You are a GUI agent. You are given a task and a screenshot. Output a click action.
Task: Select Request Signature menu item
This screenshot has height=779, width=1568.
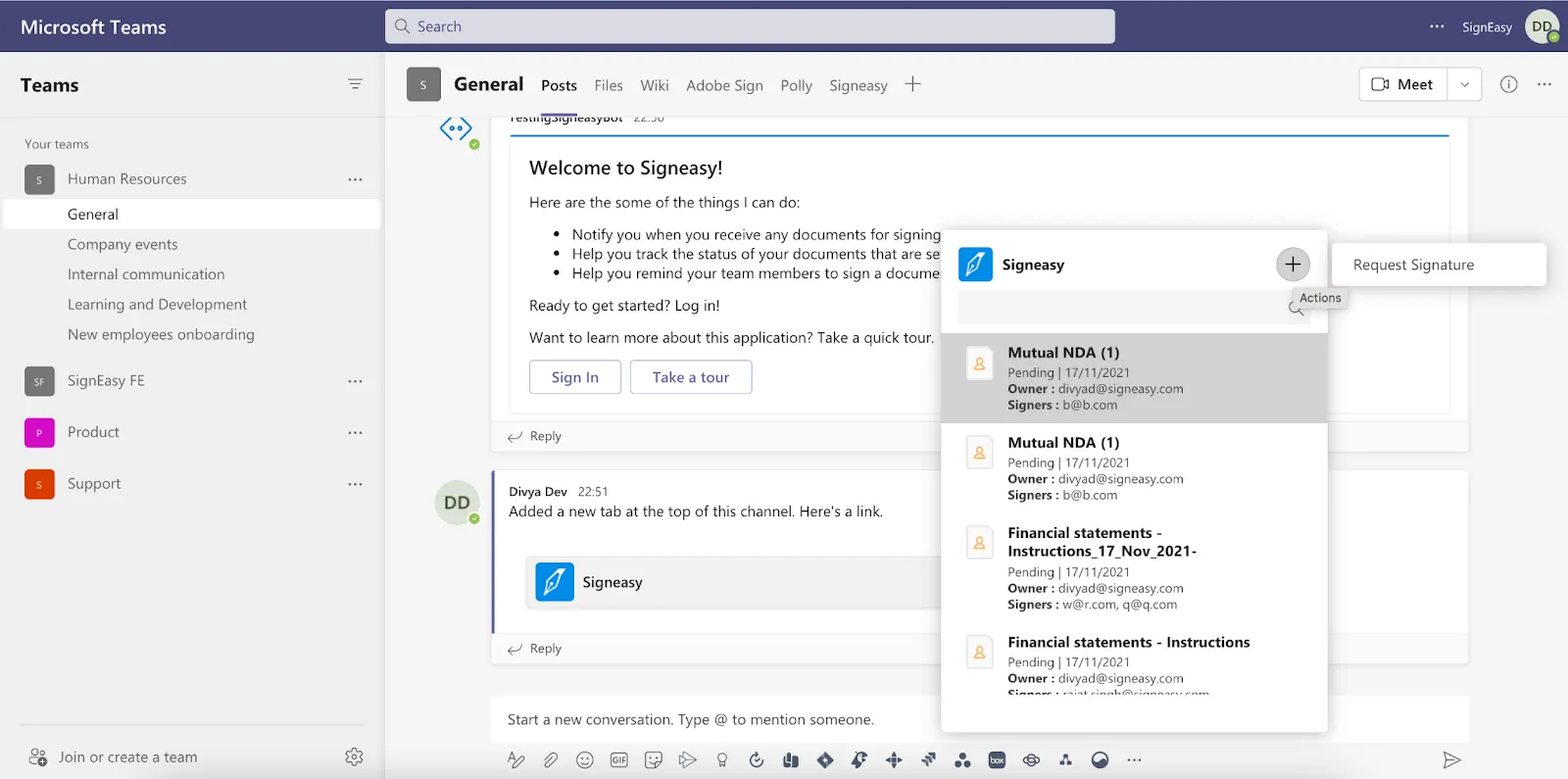click(1439, 265)
